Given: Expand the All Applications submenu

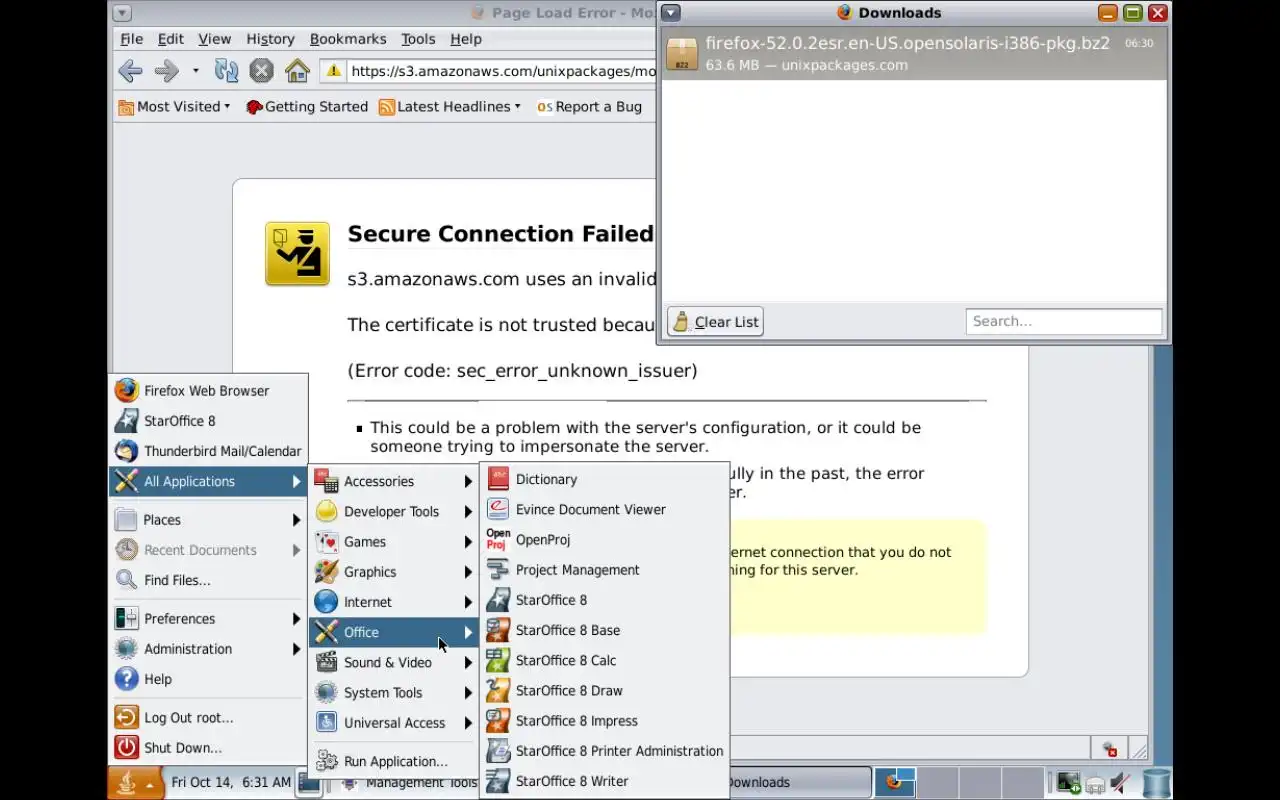Looking at the screenshot, I should (x=208, y=481).
